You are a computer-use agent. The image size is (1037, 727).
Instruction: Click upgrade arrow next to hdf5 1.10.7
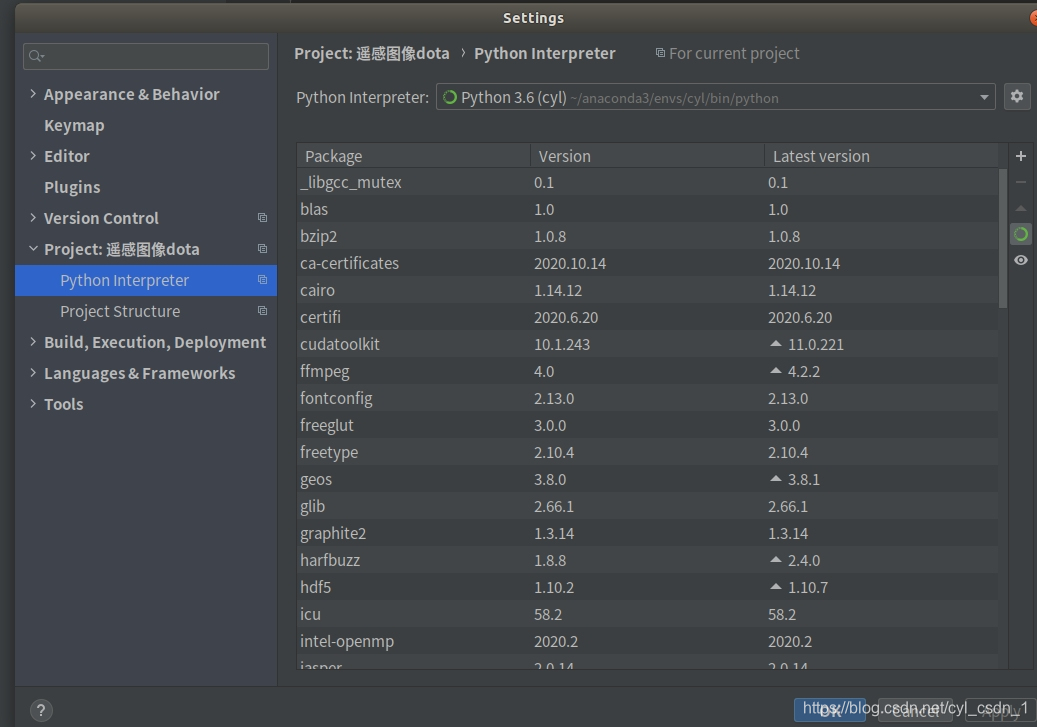click(776, 587)
